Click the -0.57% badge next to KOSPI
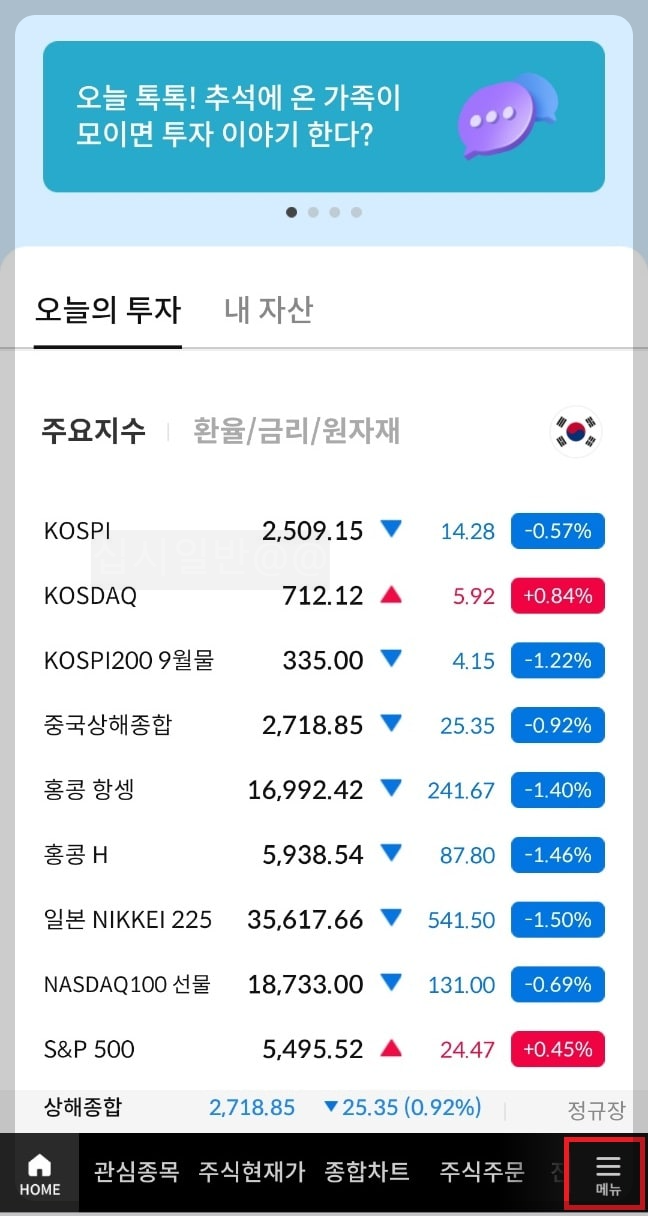The image size is (648, 1216). click(557, 531)
